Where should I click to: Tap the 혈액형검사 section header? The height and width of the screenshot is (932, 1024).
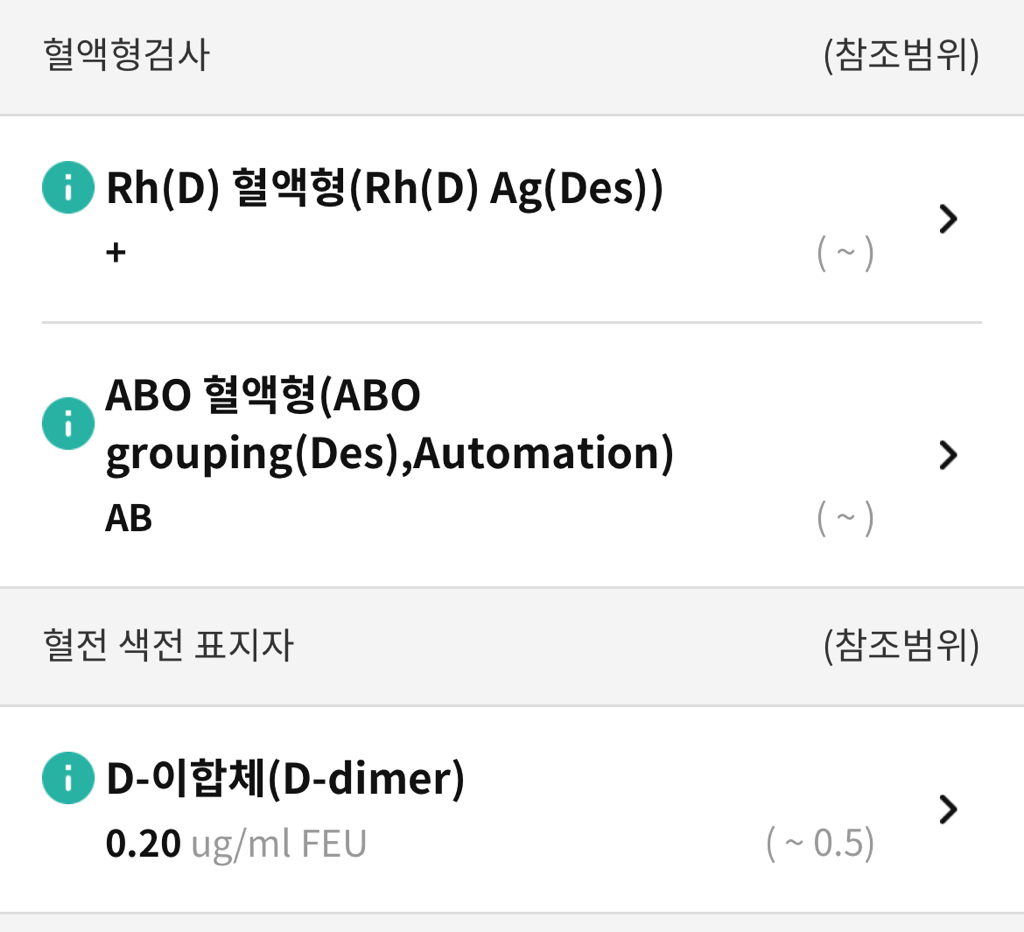127,55
